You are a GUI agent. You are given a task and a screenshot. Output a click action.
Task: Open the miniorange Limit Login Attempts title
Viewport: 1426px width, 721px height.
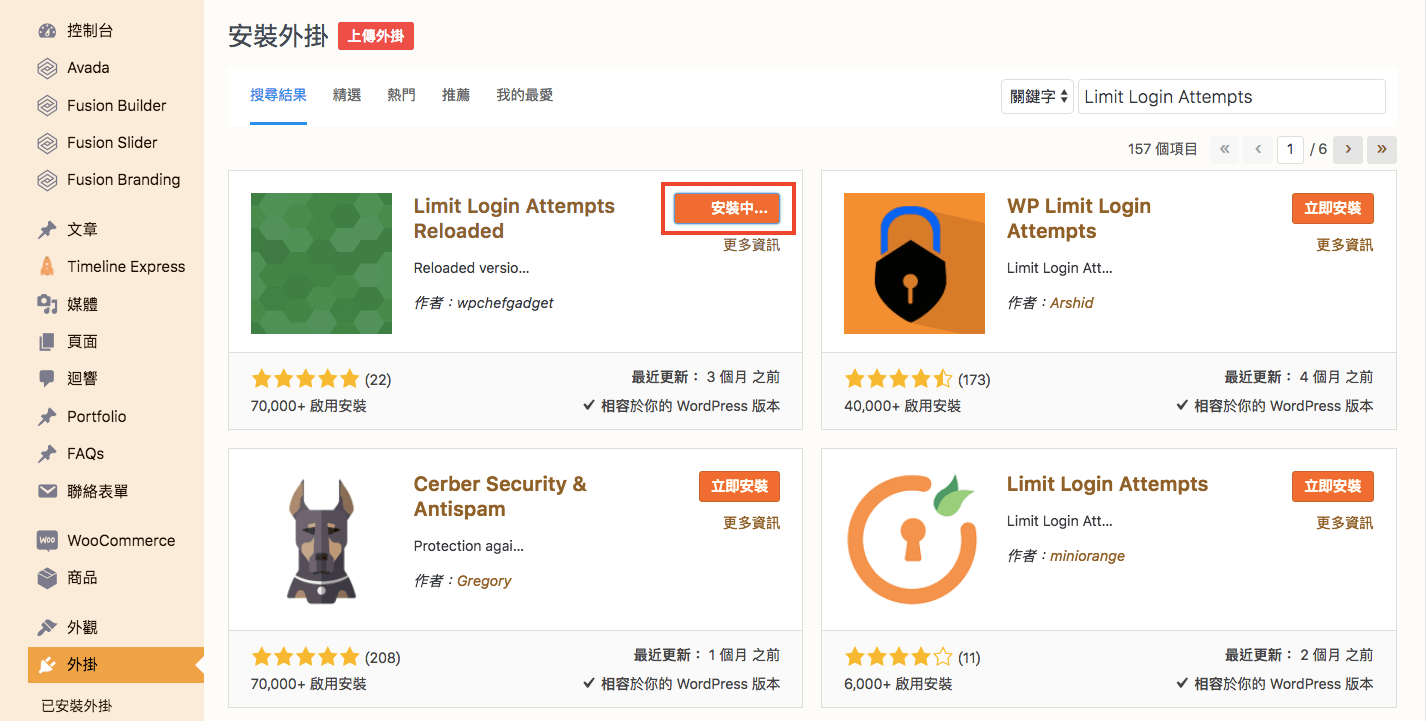[1108, 484]
